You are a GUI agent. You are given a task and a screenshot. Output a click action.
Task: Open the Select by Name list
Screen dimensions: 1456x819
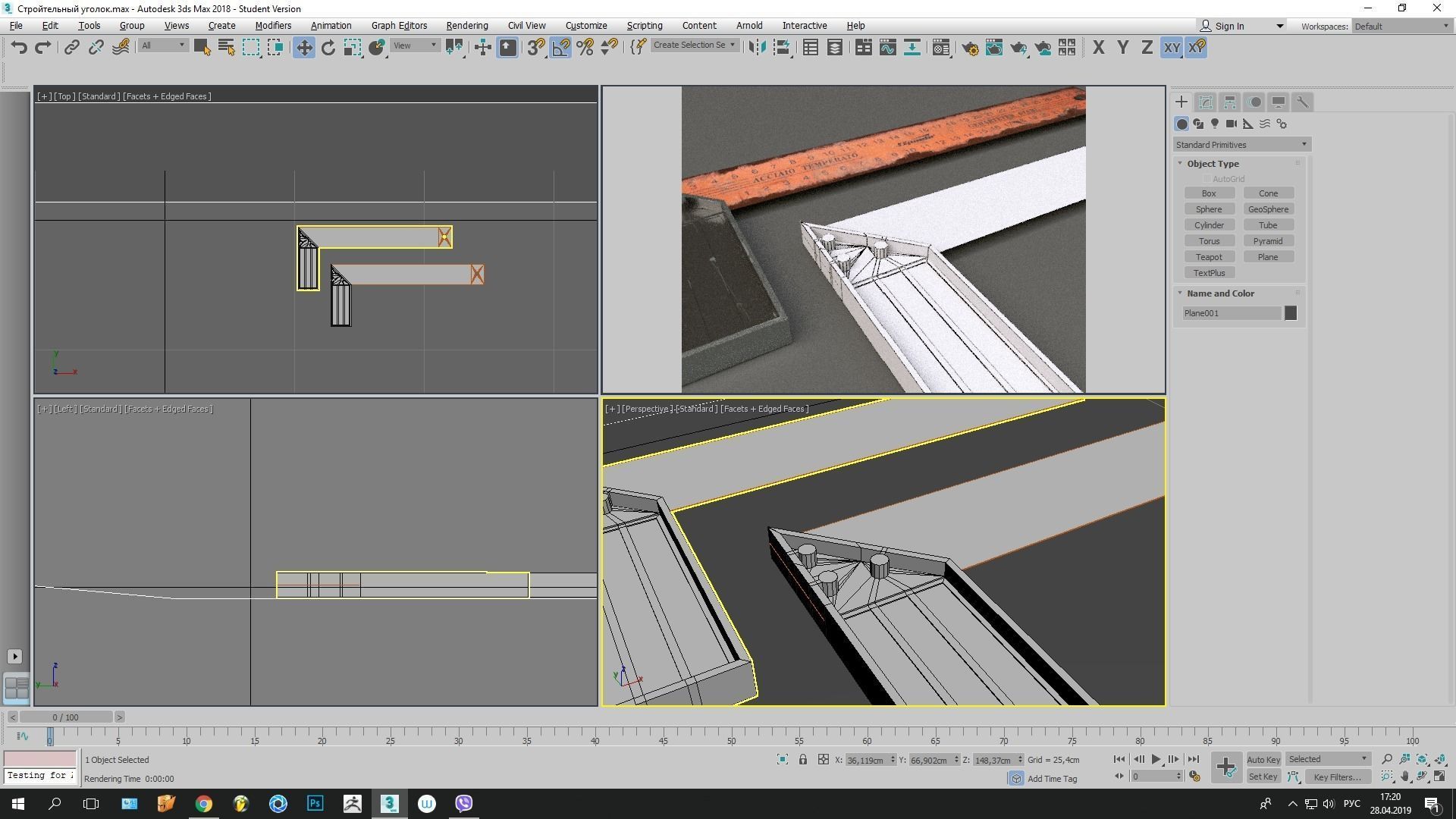point(226,48)
